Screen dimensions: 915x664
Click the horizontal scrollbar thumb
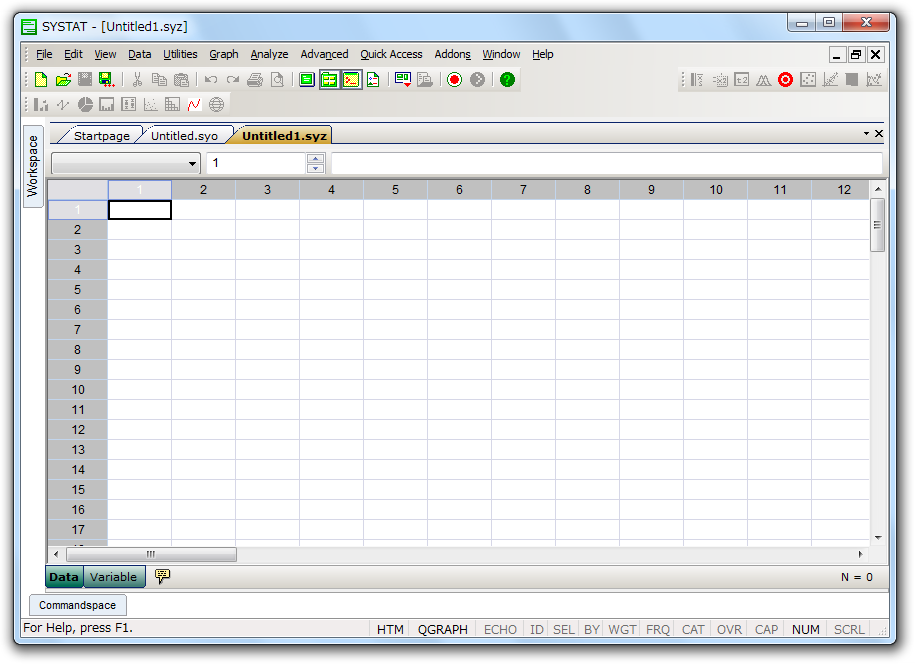[151, 554]
